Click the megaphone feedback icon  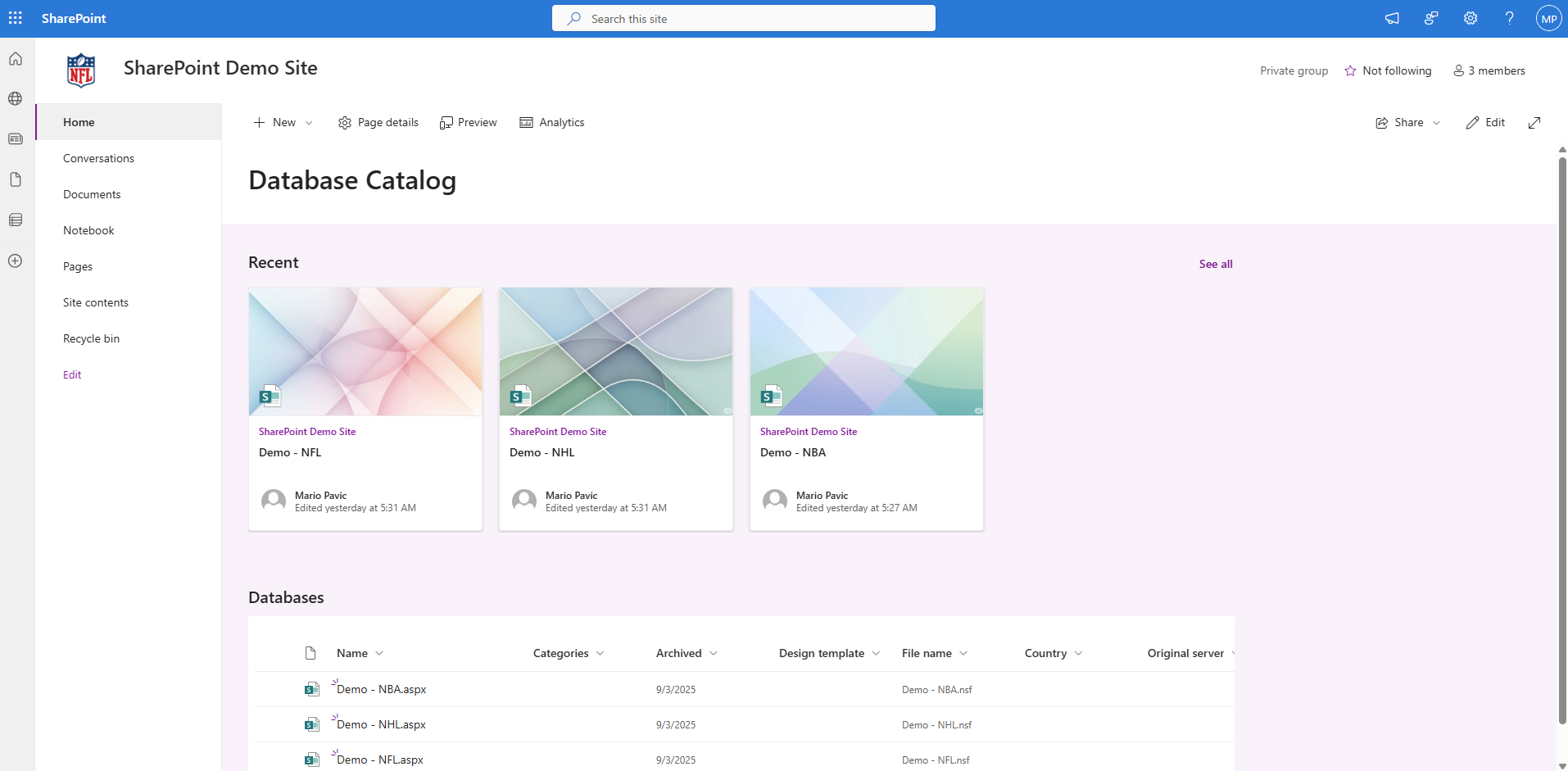pyautogui.click(x=1392, y=18)
